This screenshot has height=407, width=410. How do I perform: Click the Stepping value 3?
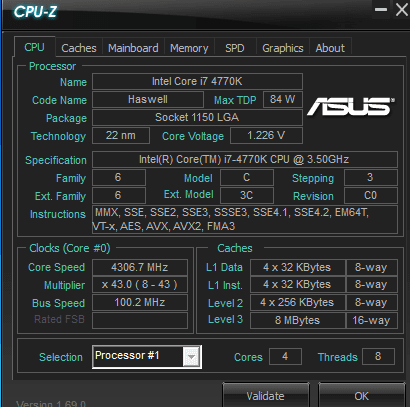point(371,177)
